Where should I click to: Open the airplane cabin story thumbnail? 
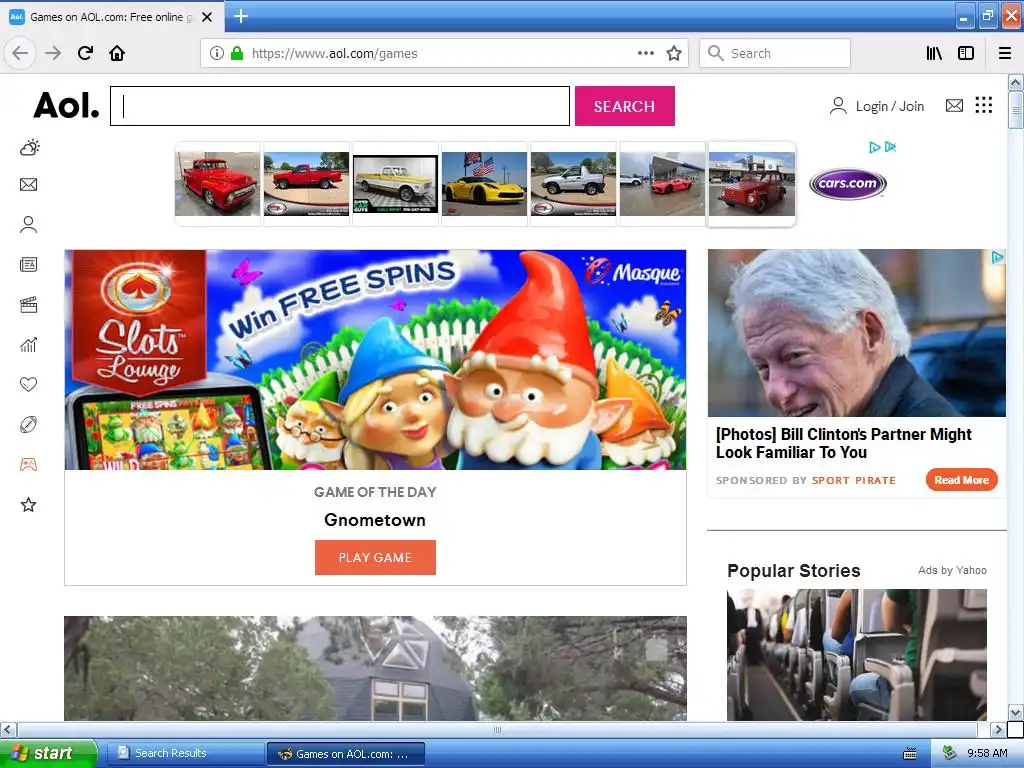tap(857, 655)
